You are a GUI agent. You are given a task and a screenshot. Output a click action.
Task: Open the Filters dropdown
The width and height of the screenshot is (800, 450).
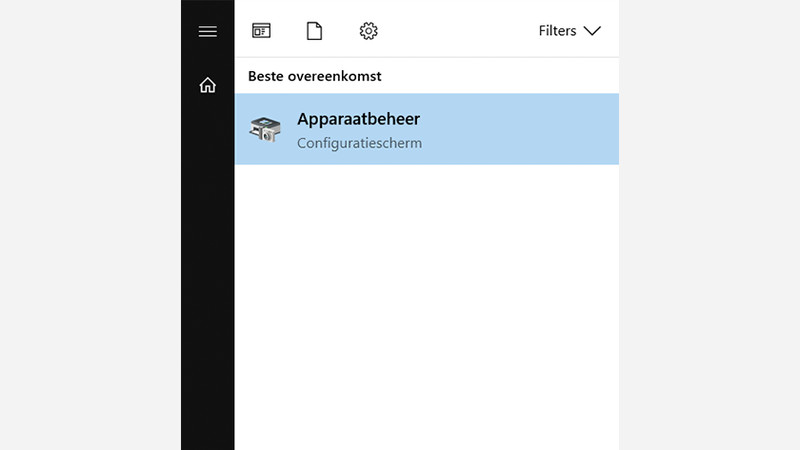[569, 31]
